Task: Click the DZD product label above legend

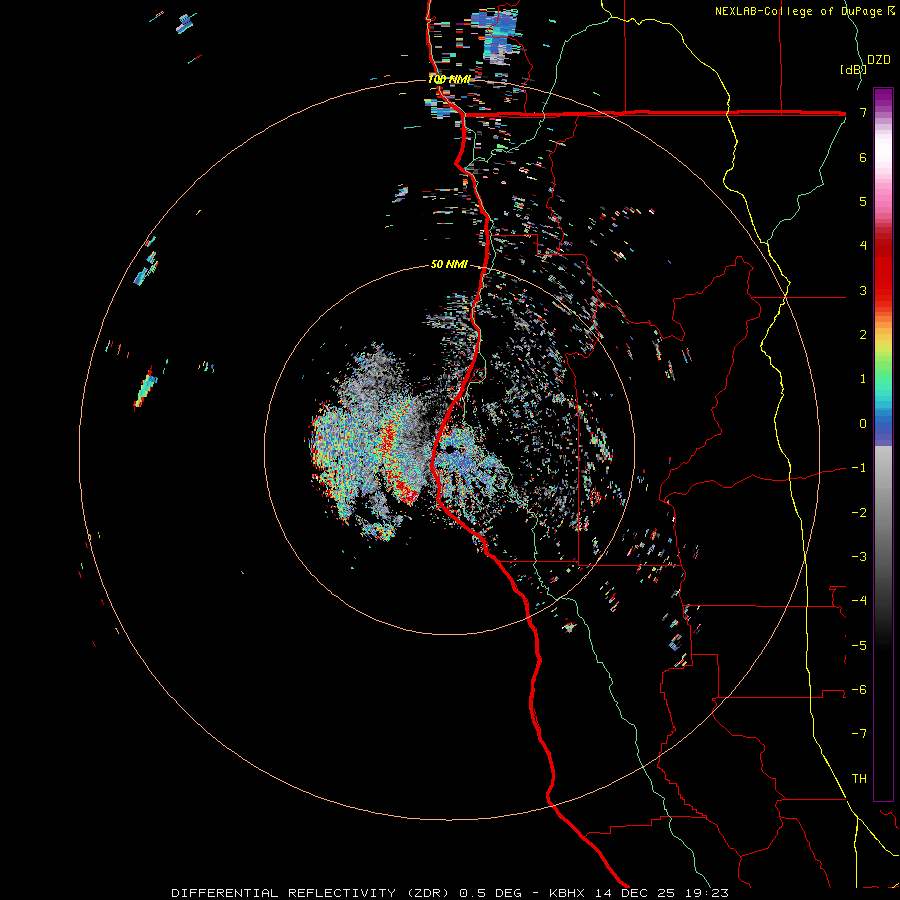Action: tap(878, 60)
